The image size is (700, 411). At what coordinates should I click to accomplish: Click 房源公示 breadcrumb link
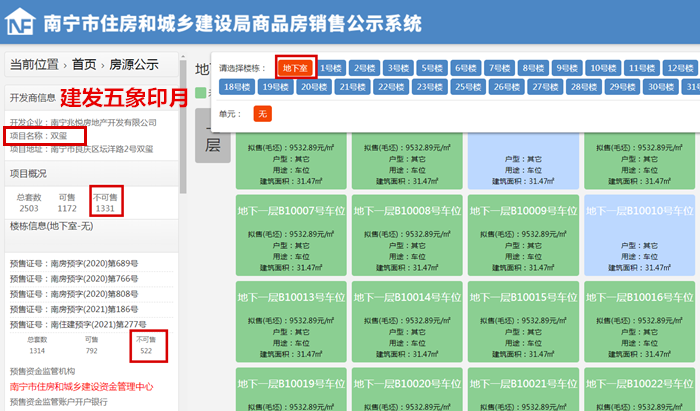pyautogui.click(x=134, y=65)
